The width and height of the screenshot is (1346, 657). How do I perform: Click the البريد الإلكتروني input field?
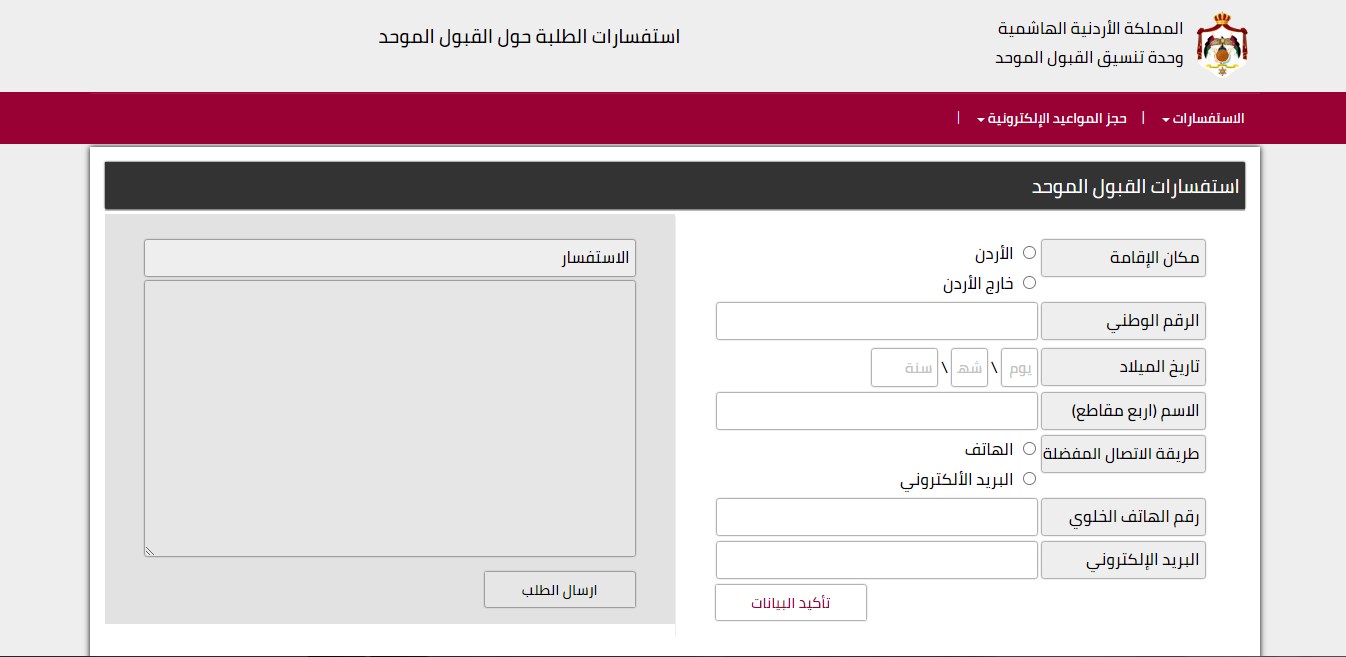(x=876, y=560)
